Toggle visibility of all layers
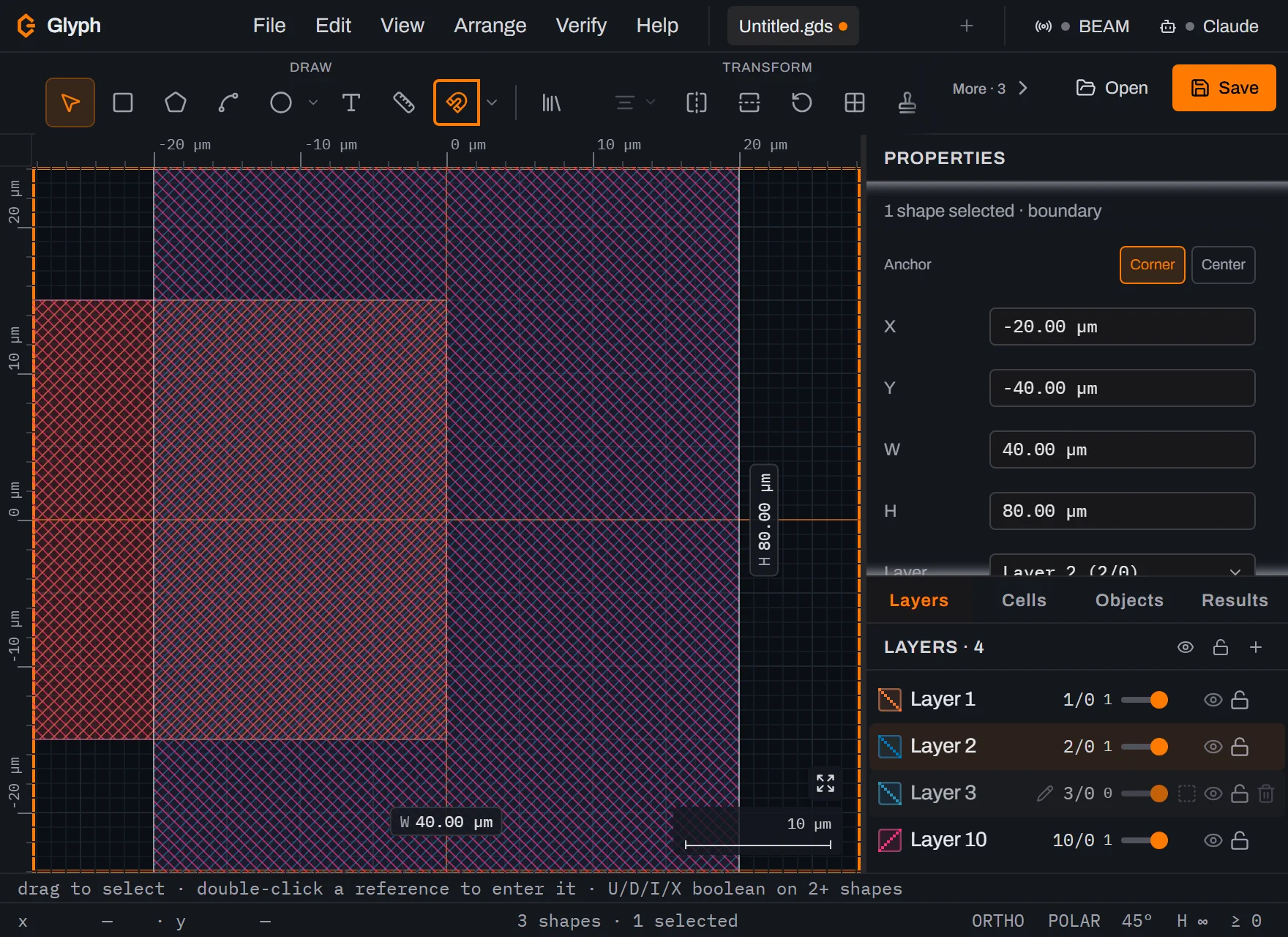The width and height of the screenshot is (1288, 937). pos(1186,647)
